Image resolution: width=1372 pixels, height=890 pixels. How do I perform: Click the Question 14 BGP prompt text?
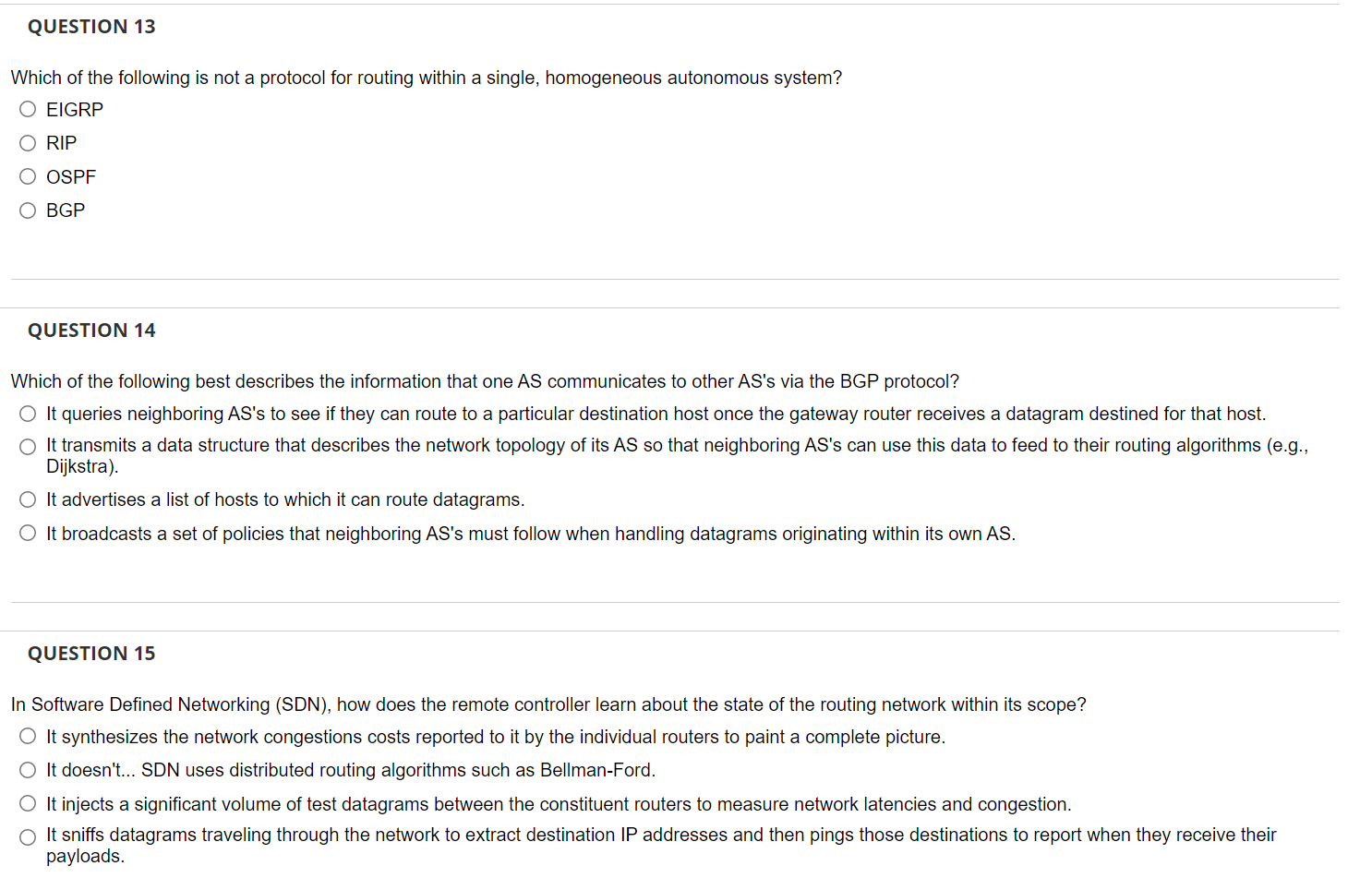485,380
